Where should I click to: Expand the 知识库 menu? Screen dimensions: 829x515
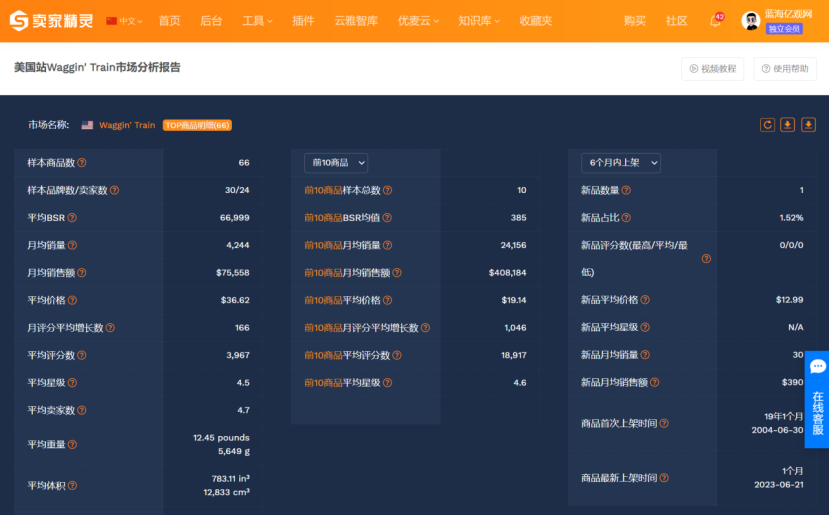[479, 21]
